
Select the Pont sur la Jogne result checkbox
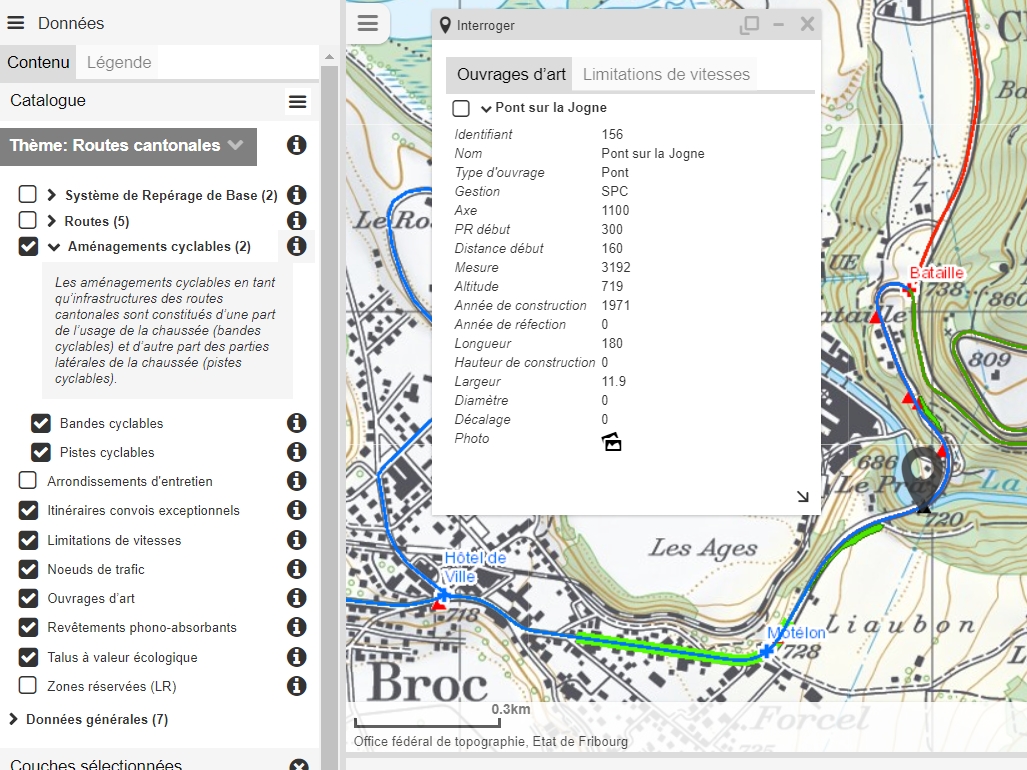tap(461, 108)
